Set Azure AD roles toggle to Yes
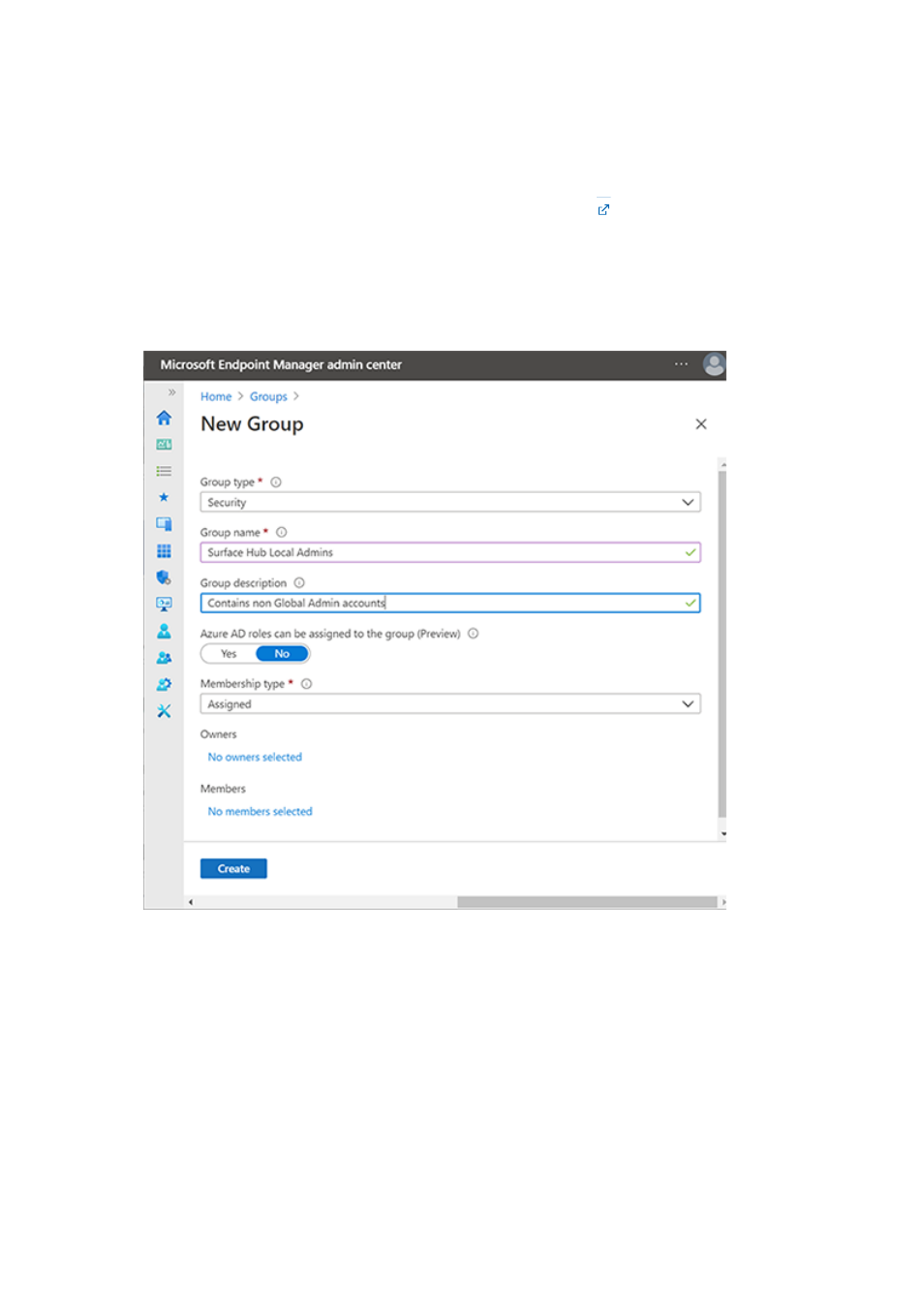Viewport: 924px width, 1308px height. click(x=229, y=654)
